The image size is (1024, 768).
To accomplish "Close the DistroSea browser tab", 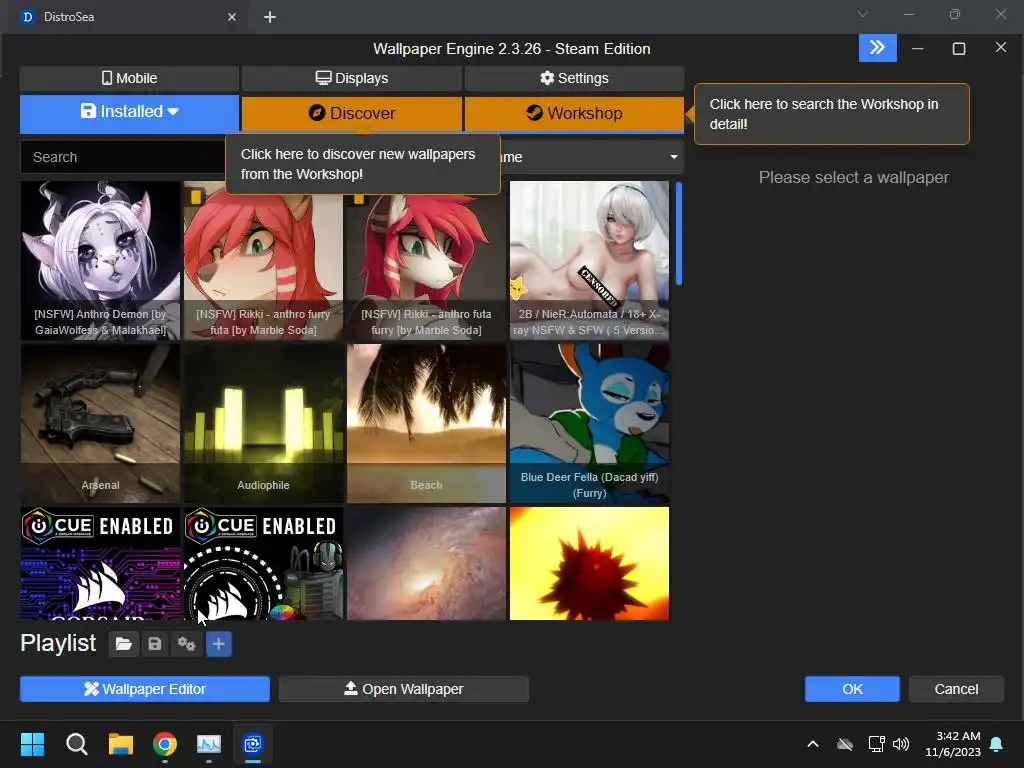I will [232, 17].
